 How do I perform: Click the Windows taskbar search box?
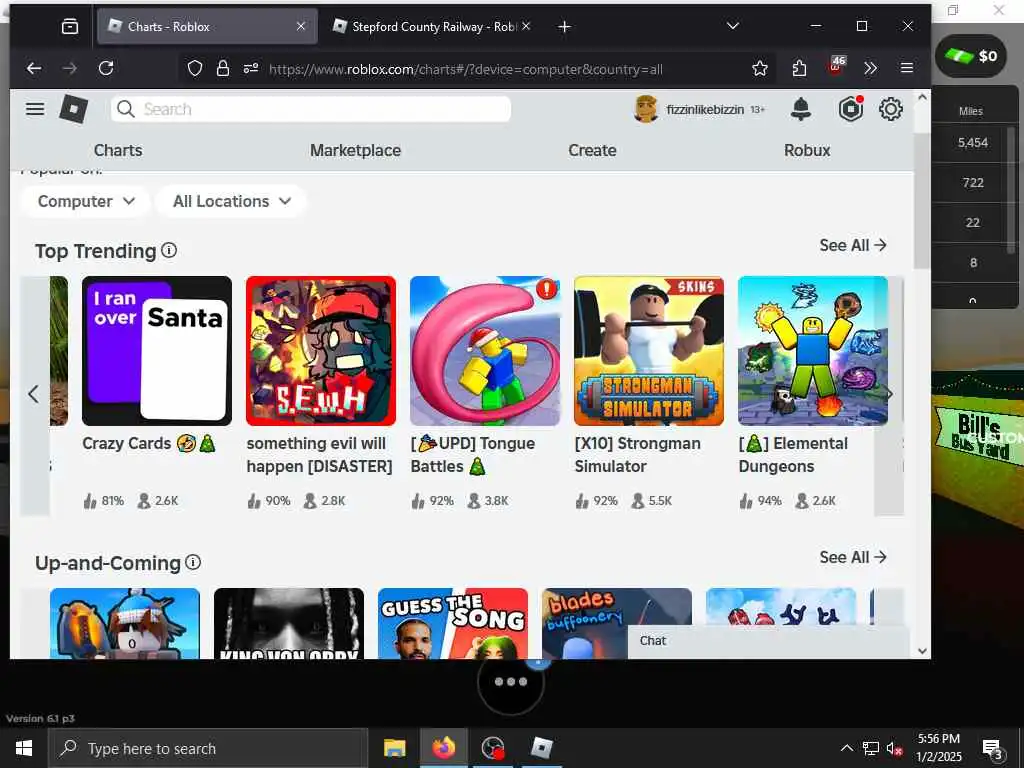[x=208, y=748]
